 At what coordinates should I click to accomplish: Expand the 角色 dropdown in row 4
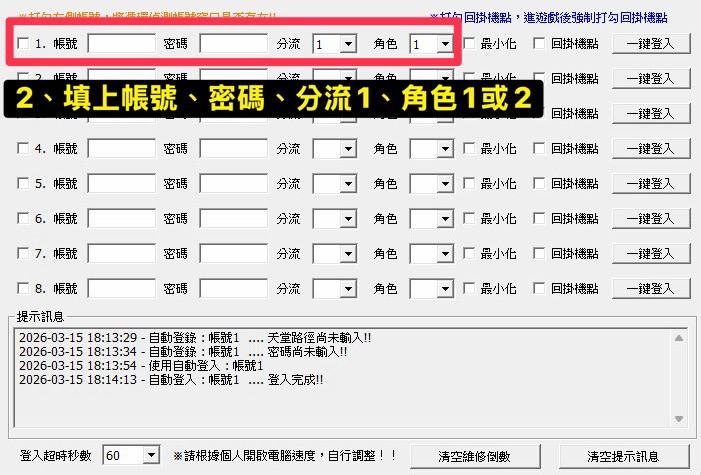coord(445,148)
